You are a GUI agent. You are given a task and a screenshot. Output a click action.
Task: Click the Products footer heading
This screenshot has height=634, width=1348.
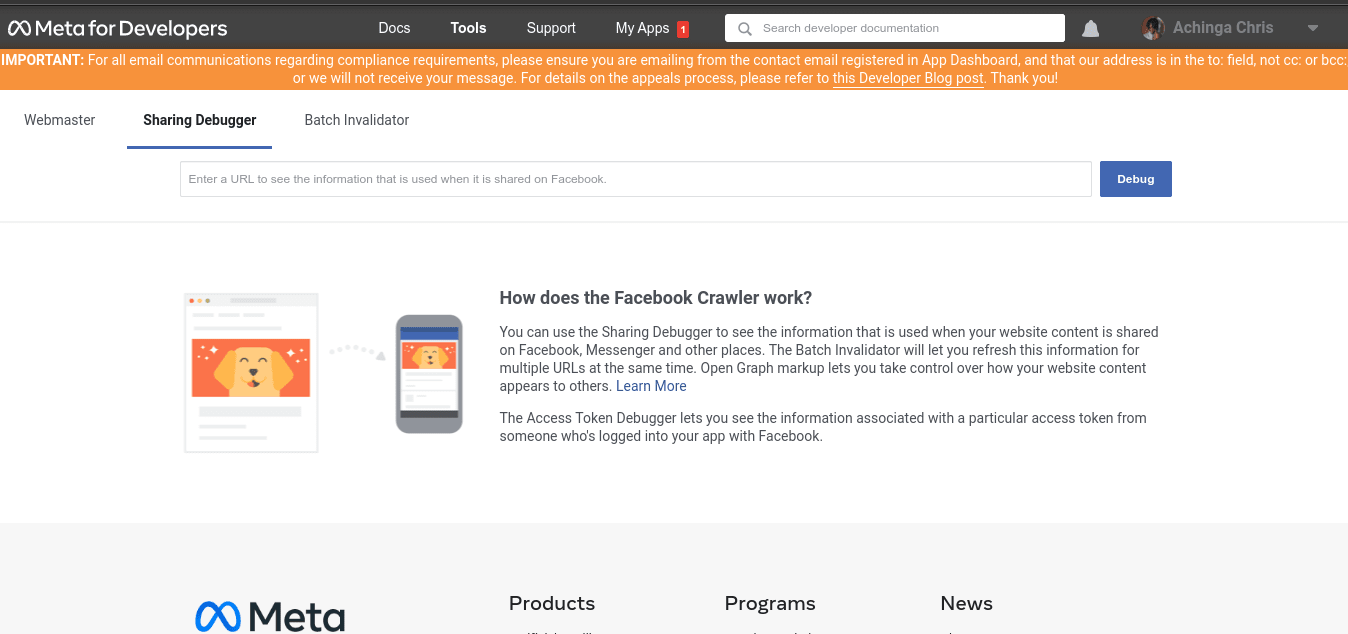(552, 603)
